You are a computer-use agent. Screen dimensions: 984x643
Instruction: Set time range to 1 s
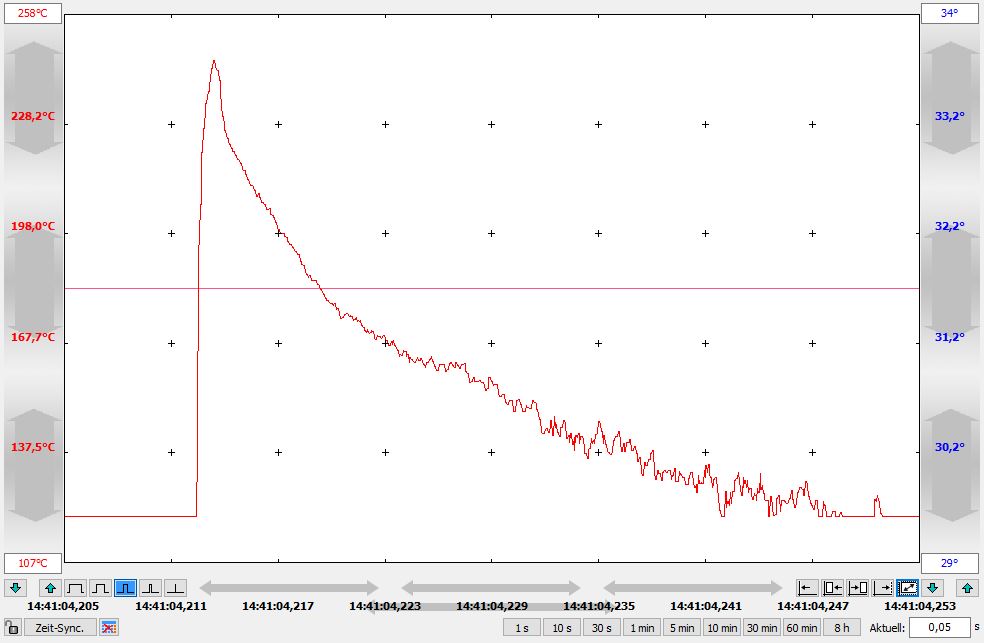coord(521,628)
